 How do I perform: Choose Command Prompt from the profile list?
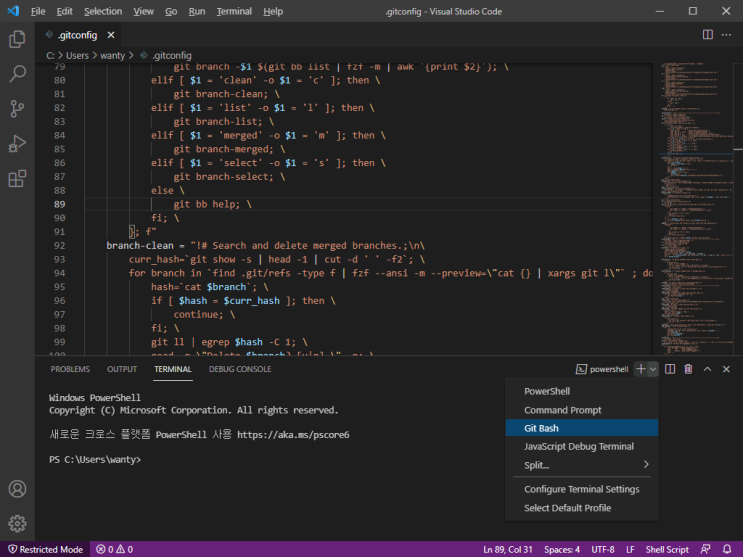(x=582, y=410)
